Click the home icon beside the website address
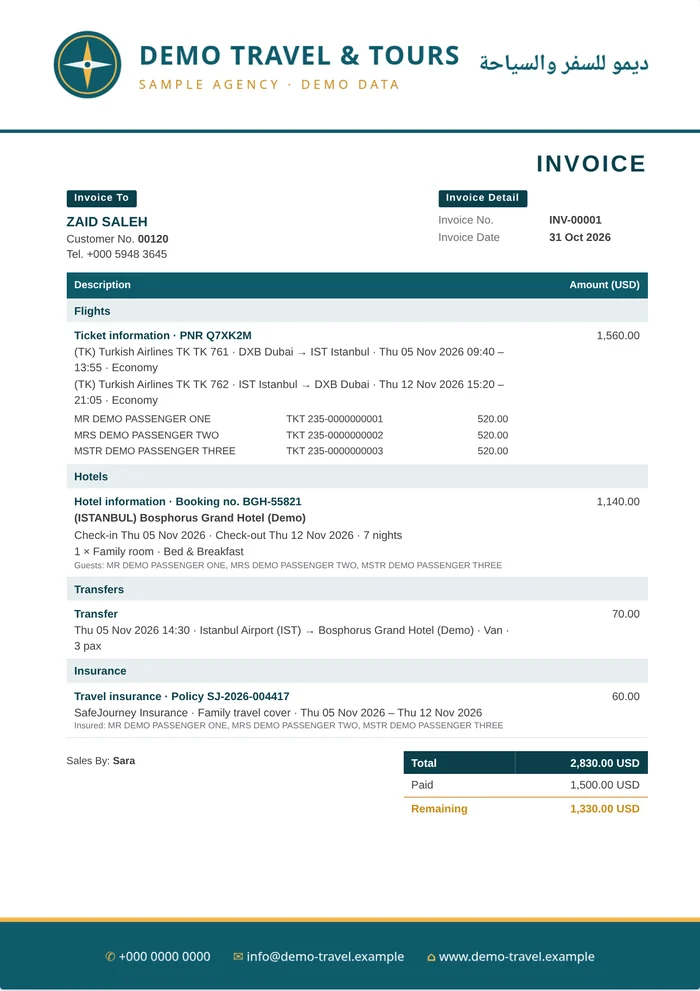Image resolution: width=700 pixels, height=991 pixels. (431, 958)
